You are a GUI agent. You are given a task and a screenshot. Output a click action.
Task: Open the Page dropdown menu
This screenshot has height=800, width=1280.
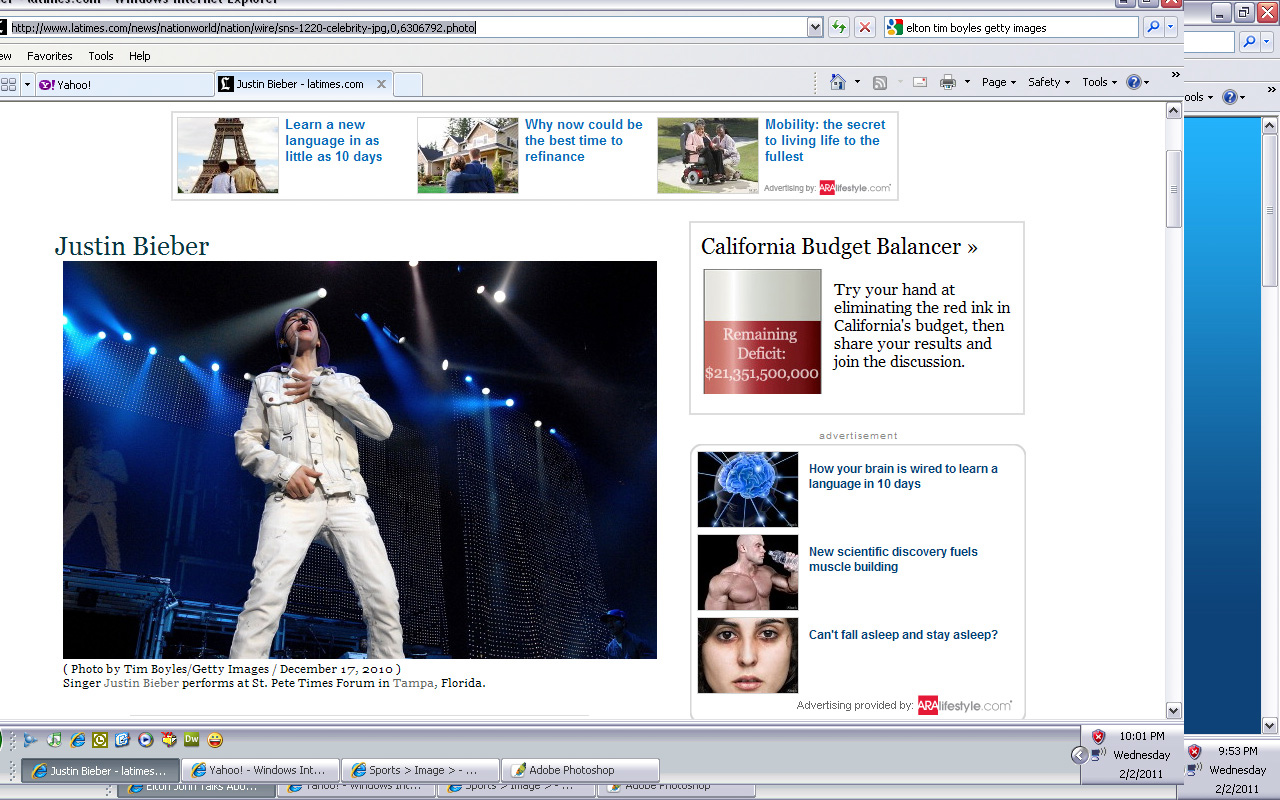tap(998, 82)
